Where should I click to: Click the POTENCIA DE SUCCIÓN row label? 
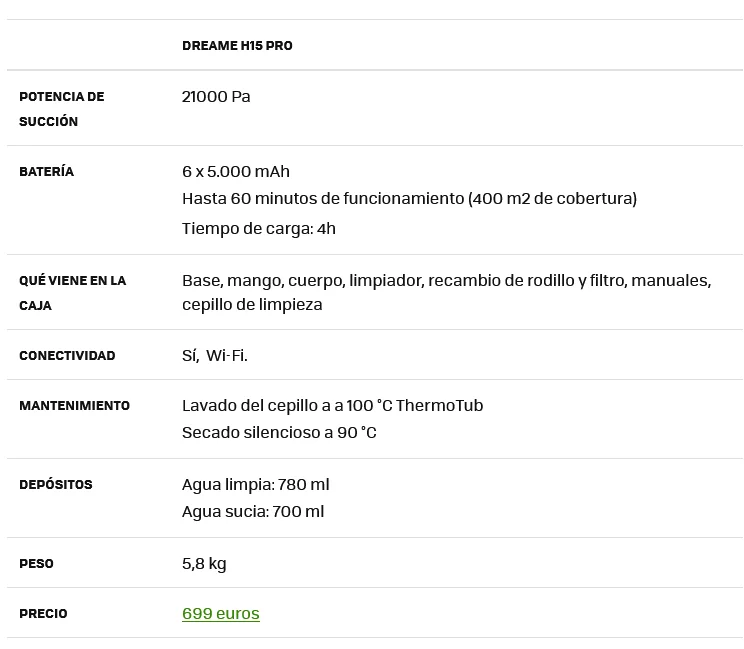61,109
